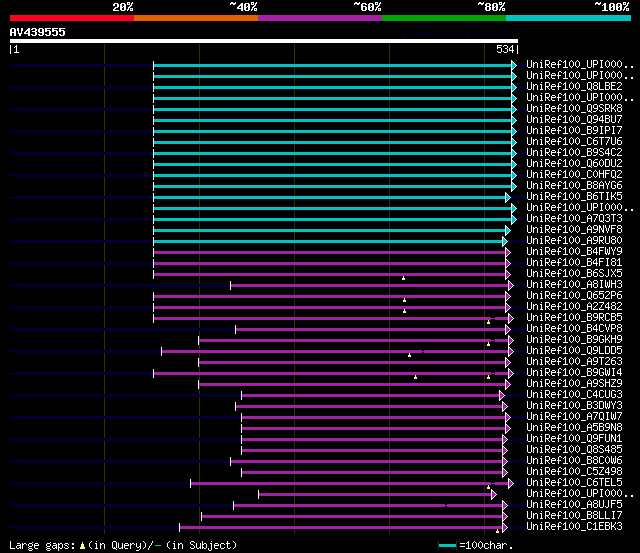Select the UniRef100_A7Q3T3 label
Image resolution: width=640 pixels, height=553 pixels.
click(x=574, y=219)
